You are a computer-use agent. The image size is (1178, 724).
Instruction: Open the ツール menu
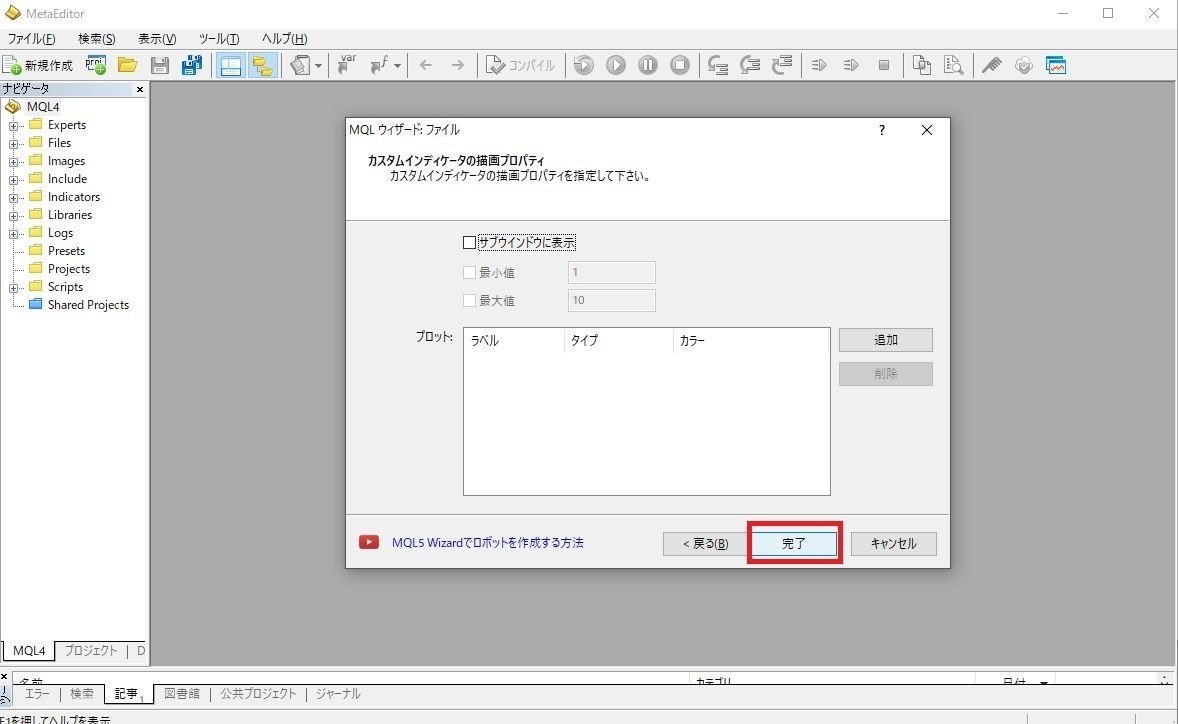click(218, 38)
